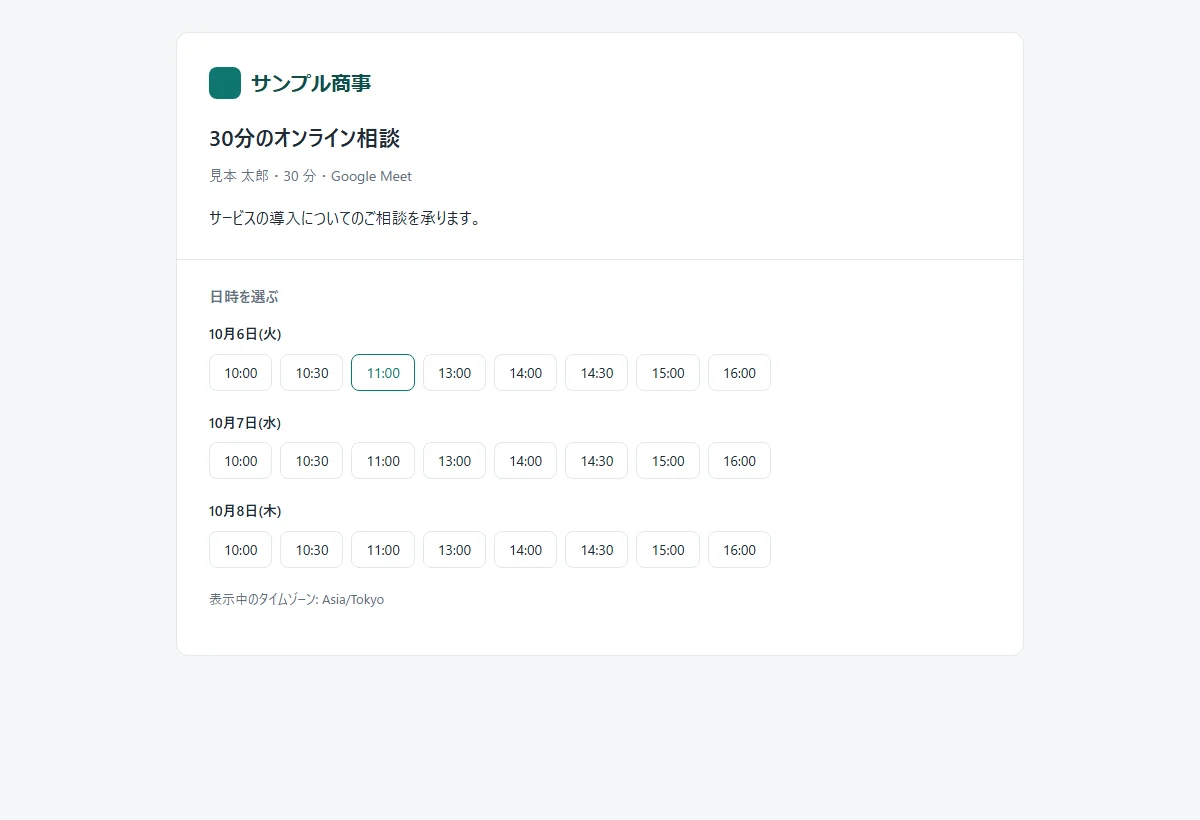Choose the highlighted 11:00 slot on 10月6日(火)
Screen dimensions: 1200x820
tap(383, 373)
